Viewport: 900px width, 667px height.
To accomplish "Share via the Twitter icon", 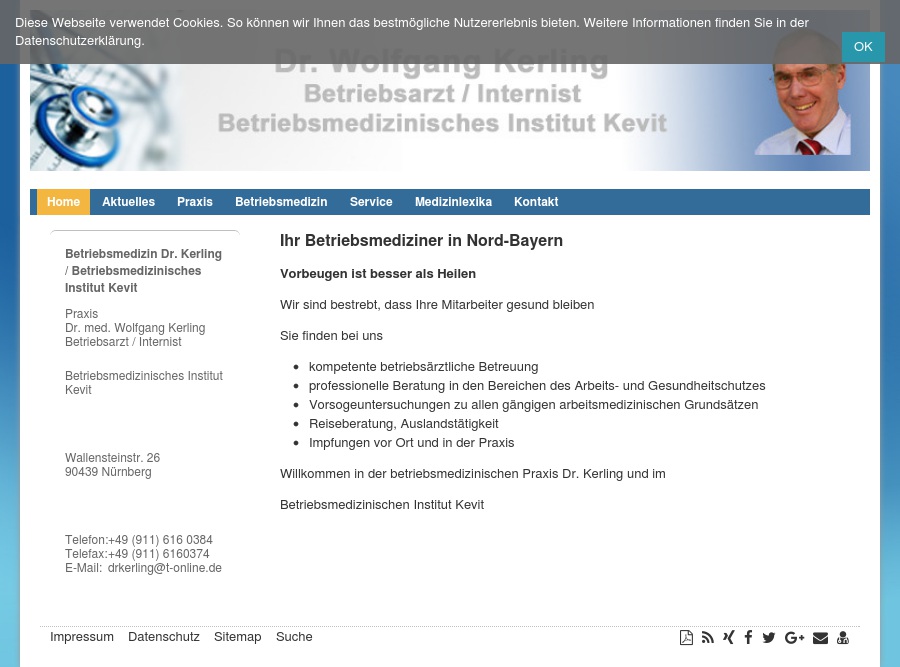I will 769,637.
